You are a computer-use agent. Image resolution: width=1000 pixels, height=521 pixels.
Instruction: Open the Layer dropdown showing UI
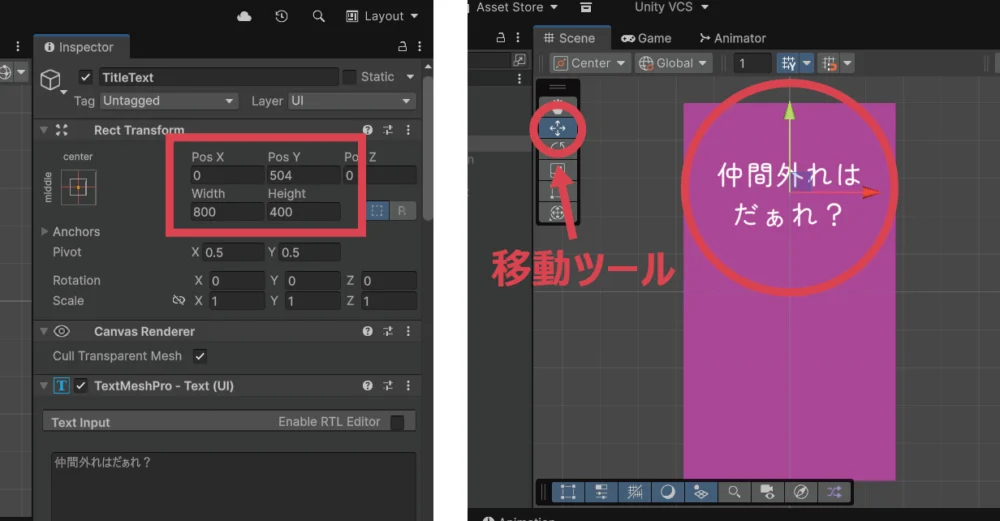pos(351,101)
